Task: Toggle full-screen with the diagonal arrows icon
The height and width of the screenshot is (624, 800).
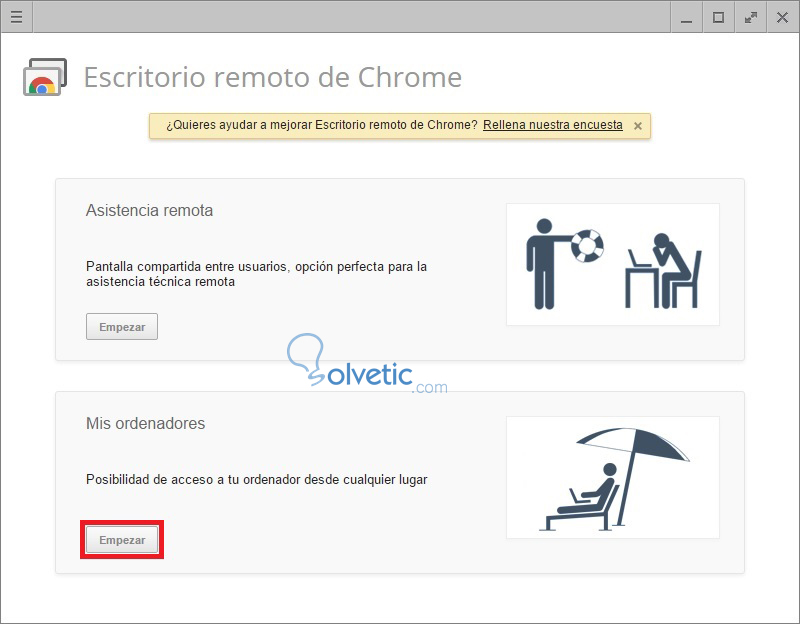Action: click(751, 17)
